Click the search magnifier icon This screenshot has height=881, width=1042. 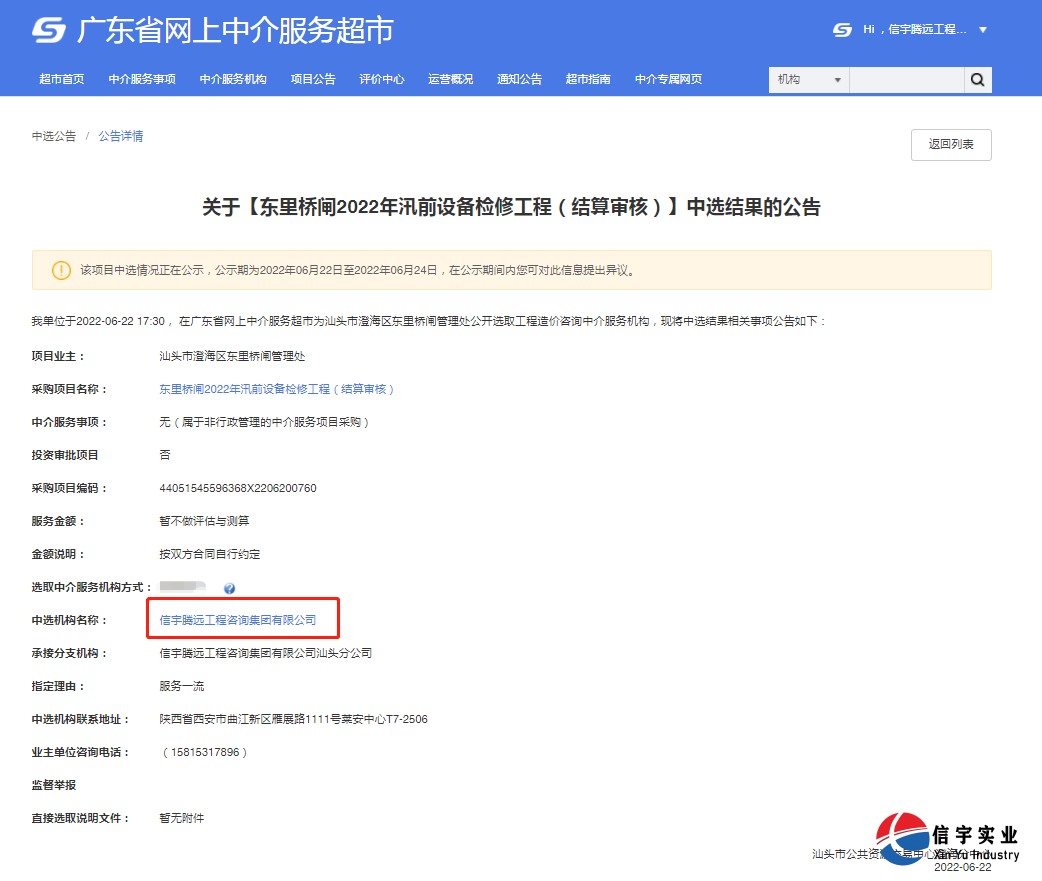click(977, 79)
